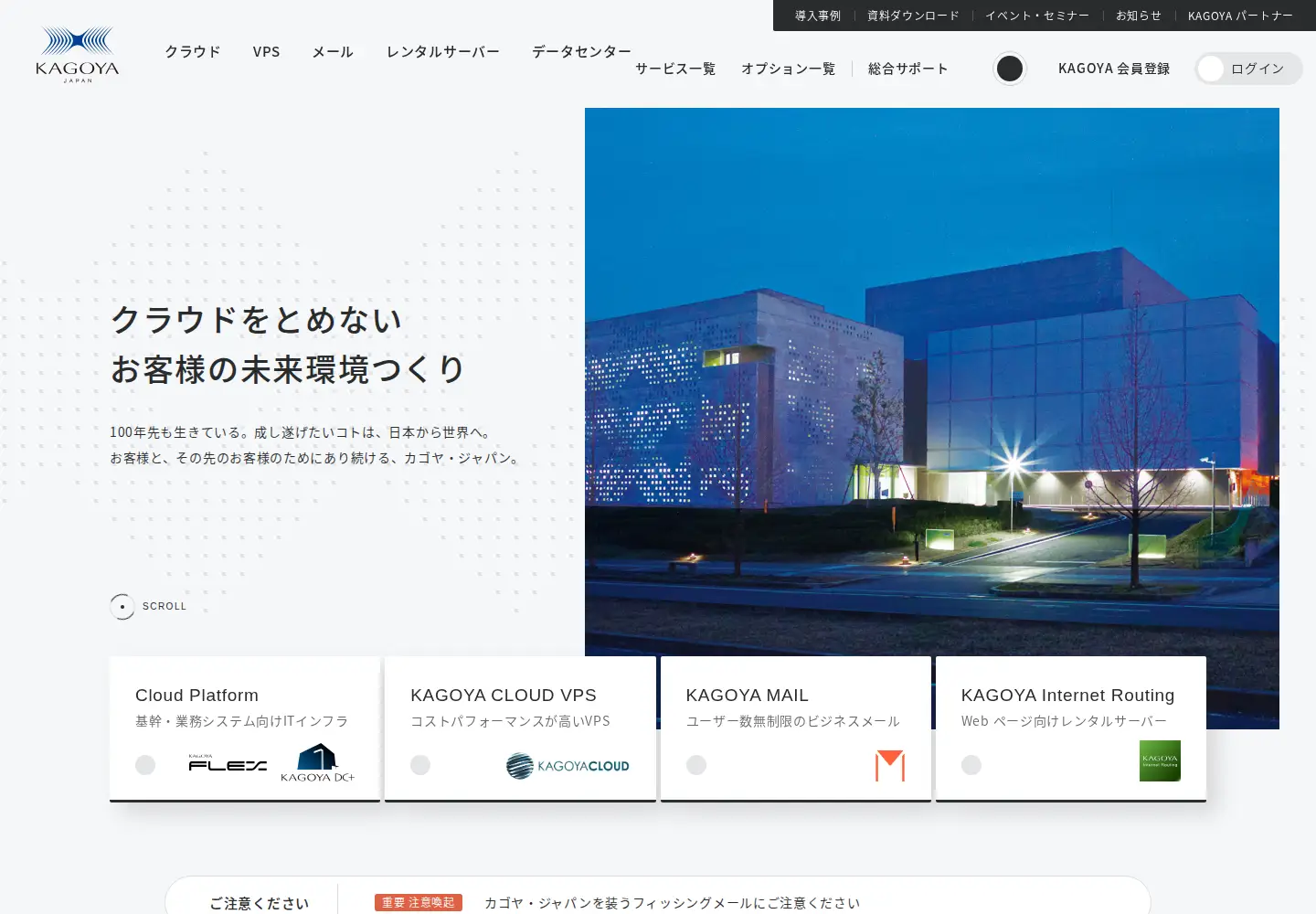The width and height of the screenshot is (1316, 914).
Task: Click the green KAGOYA Internet Routing logo
Action: click(x=1160, y=760)
